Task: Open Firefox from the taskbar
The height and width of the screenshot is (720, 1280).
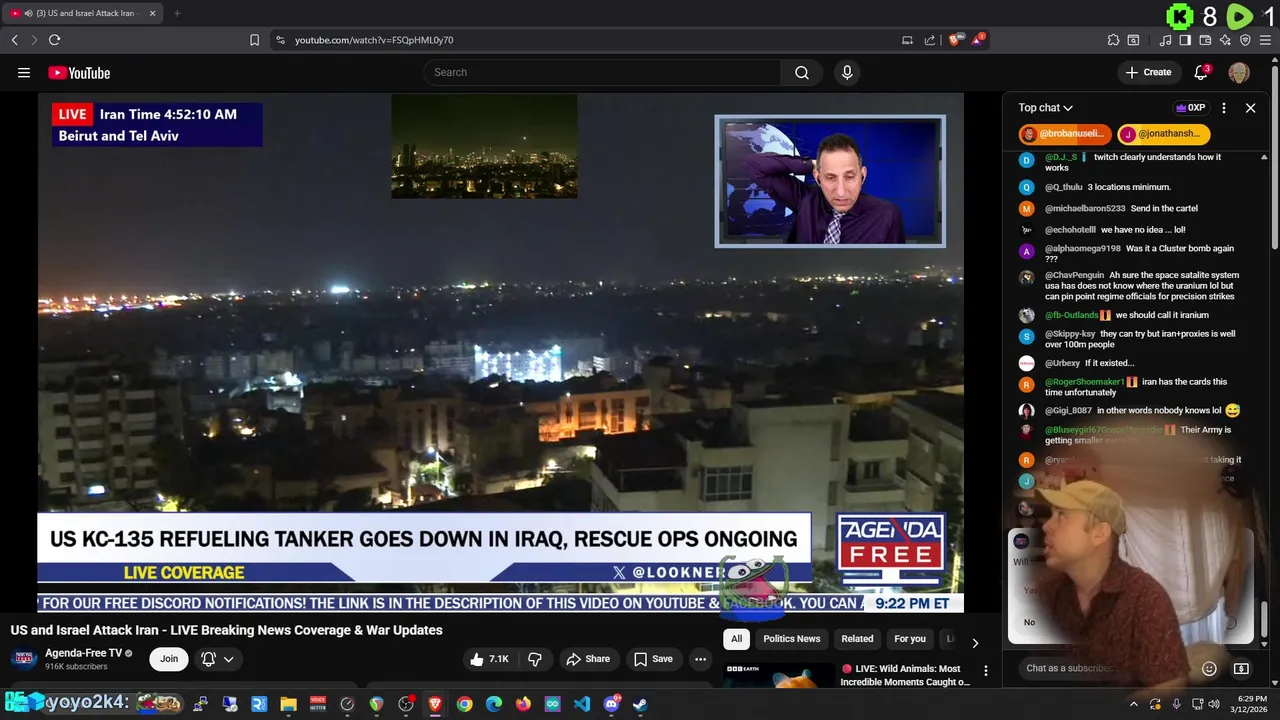Action: pos(523,704)
